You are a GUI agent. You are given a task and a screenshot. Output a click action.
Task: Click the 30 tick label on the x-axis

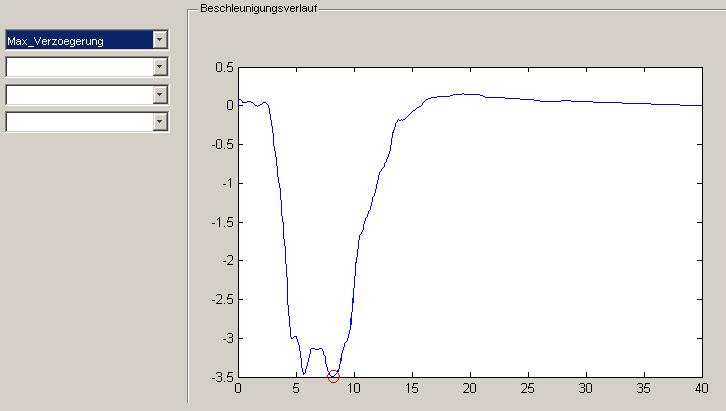click(586, 389)
